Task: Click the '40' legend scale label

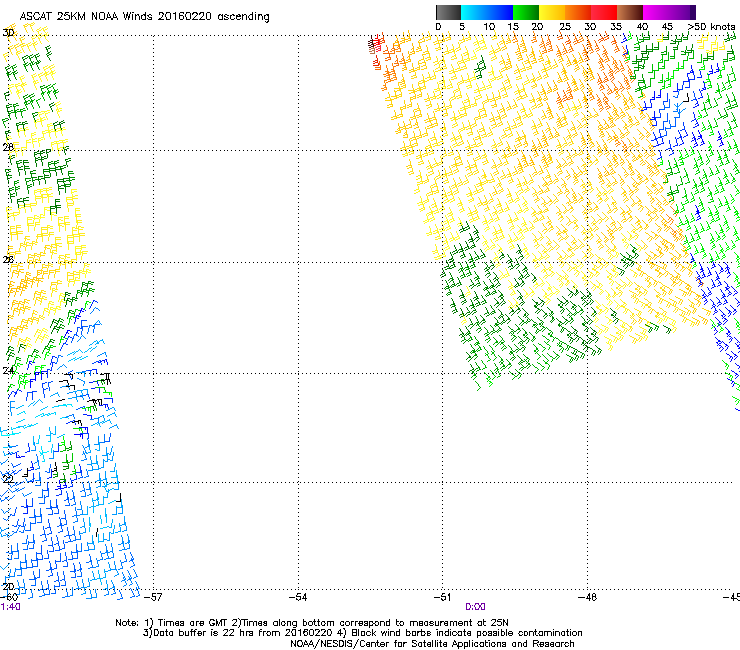Action: coord(642,27)
